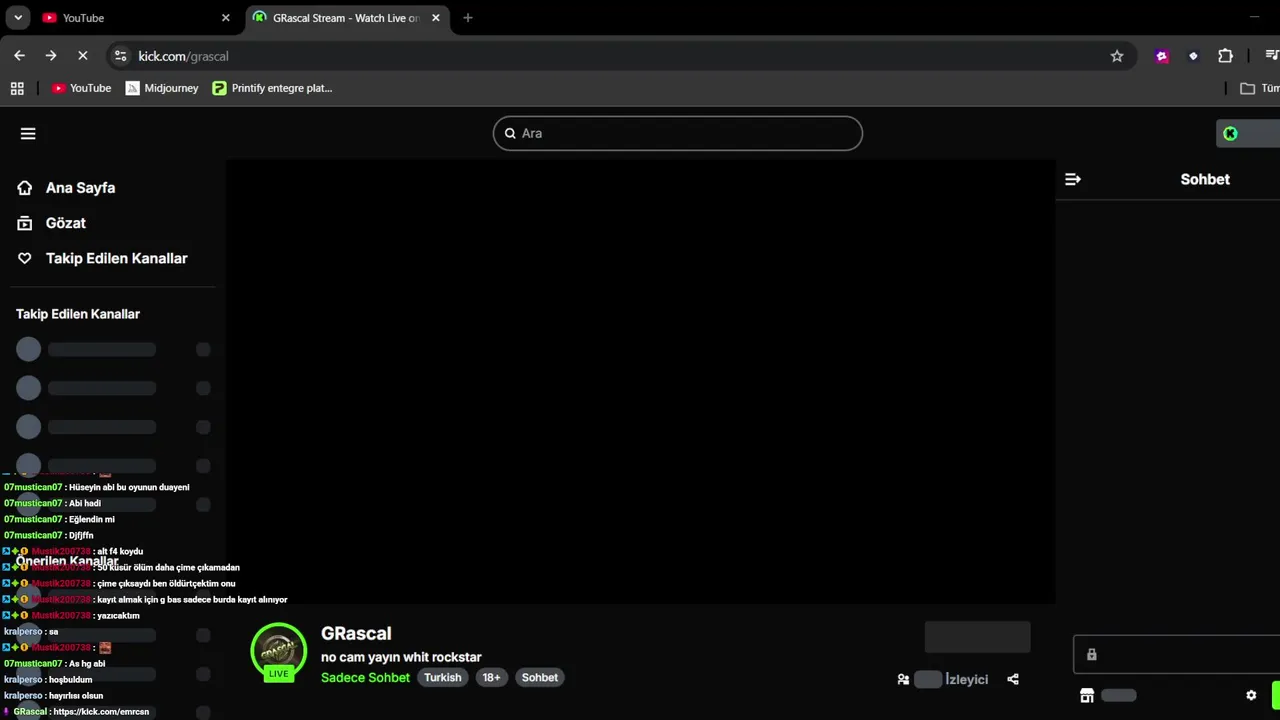Select the GRascal Stream browser tab
This screenshot has width=1280, height=720.
click(x=345, y=18)
